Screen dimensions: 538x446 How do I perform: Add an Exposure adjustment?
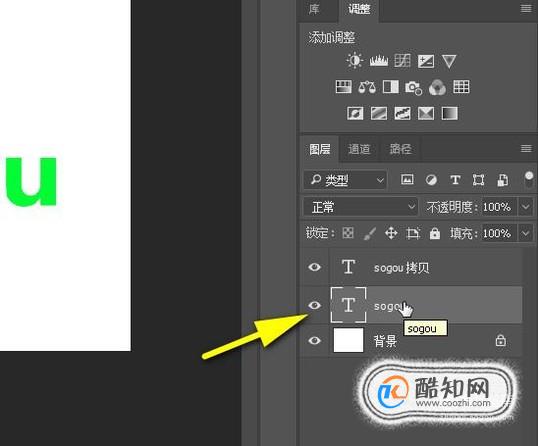(426, 61)
